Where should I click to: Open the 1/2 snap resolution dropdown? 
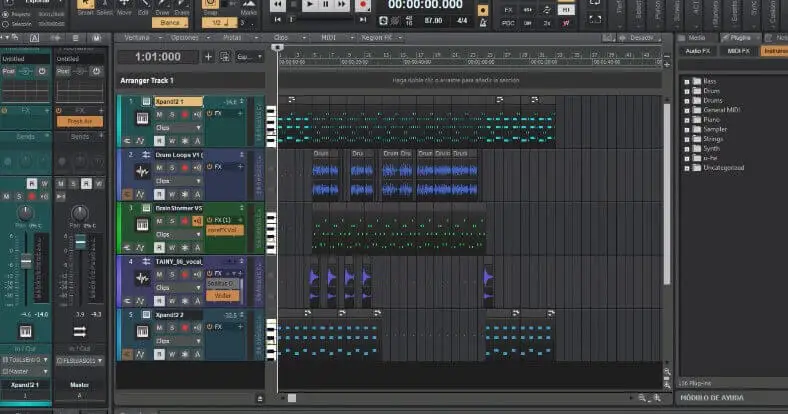220,23
